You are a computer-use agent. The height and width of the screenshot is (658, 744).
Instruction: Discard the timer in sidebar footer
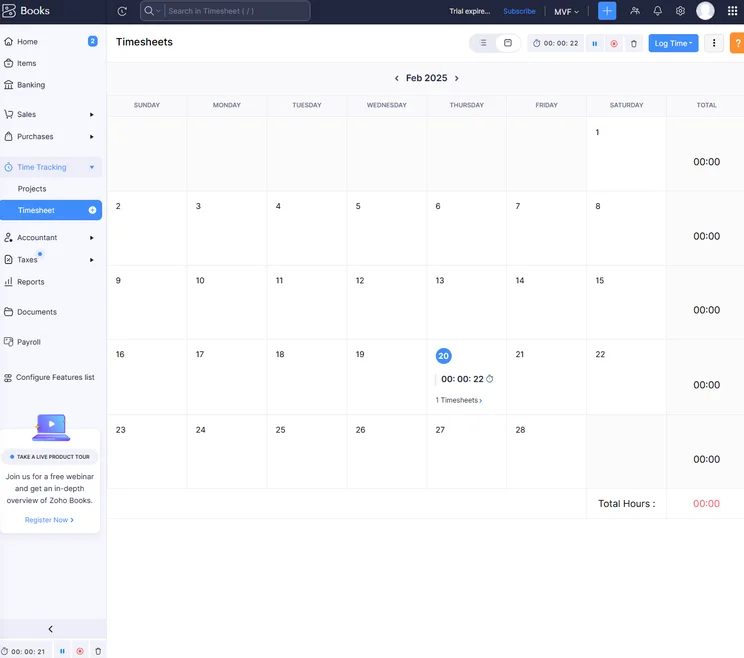coord(98,651)
